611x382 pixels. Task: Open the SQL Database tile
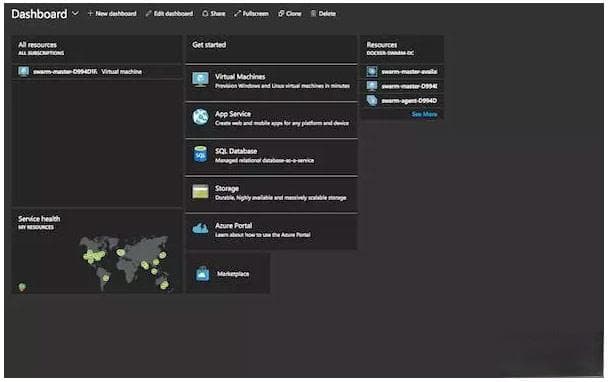tap(272, 156)
